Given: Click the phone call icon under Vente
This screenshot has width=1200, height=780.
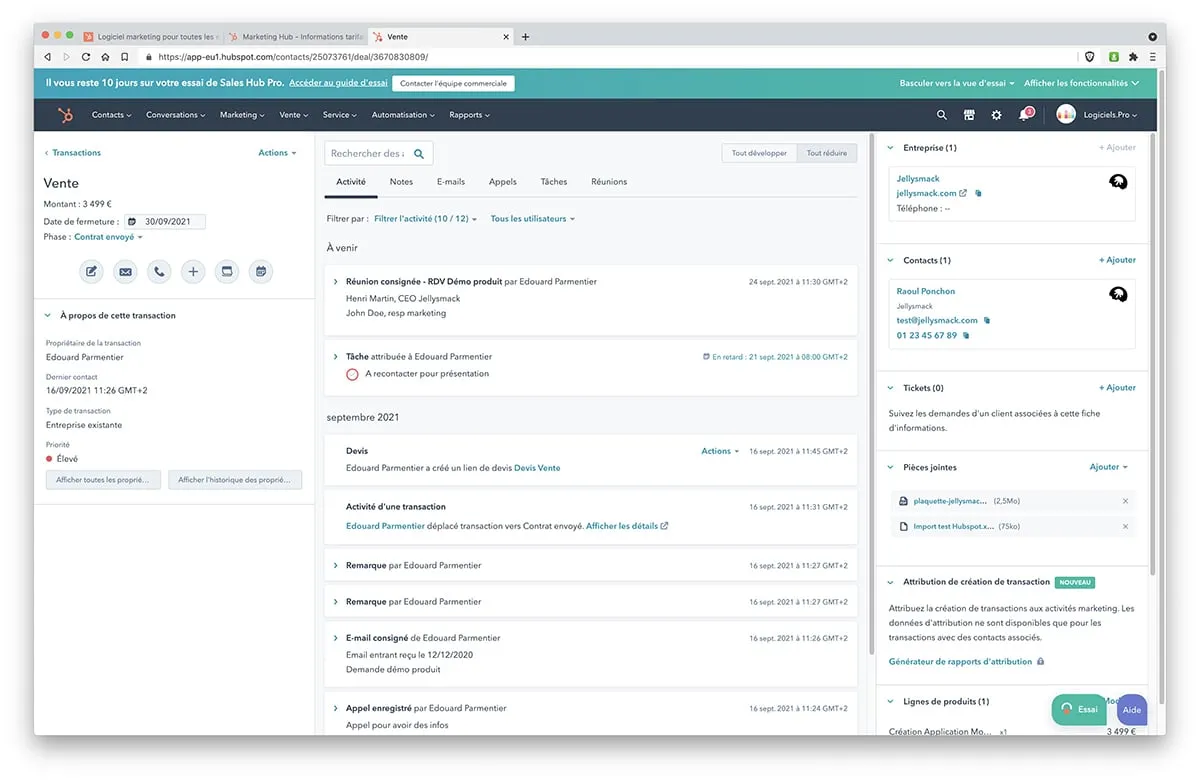Looking at the screenshot, I should pos(159,271).
